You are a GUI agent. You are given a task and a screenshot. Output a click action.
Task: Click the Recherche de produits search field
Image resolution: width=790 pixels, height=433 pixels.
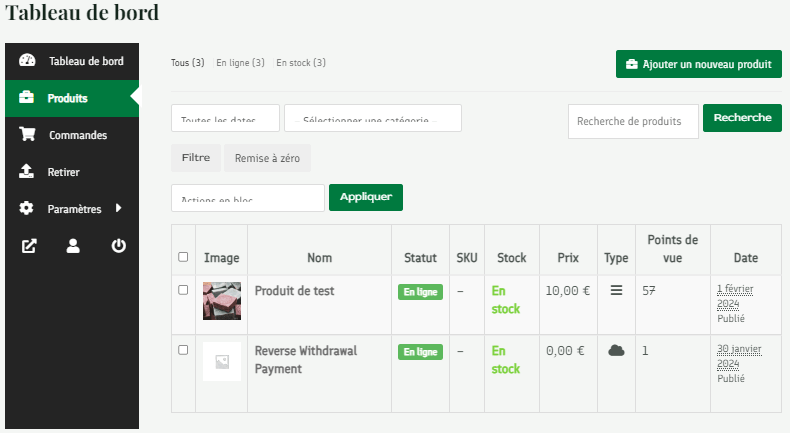pos(632,121)
